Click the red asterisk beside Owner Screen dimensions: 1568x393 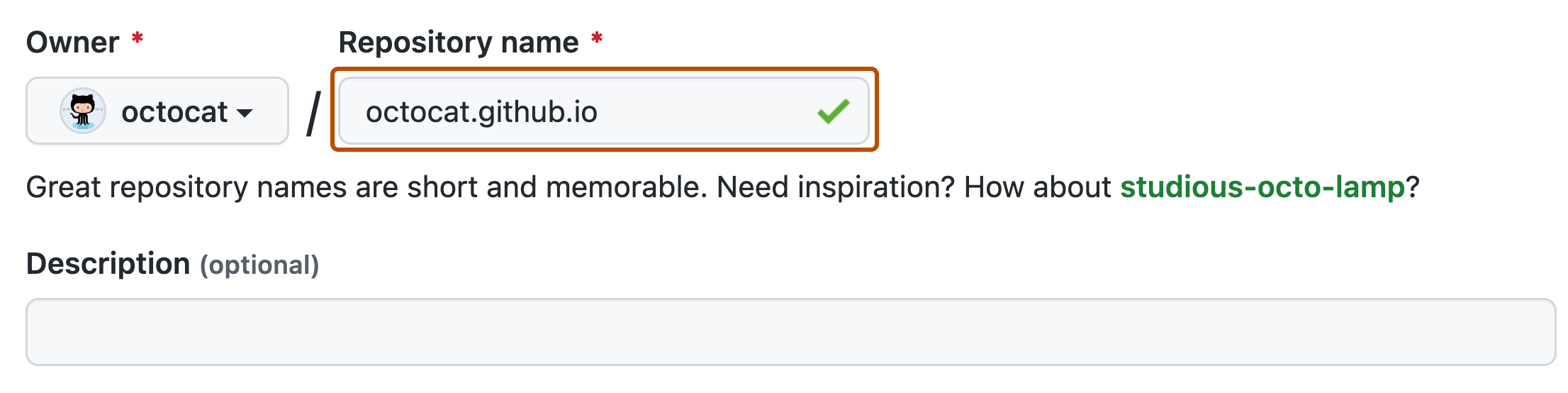point(138,38)
